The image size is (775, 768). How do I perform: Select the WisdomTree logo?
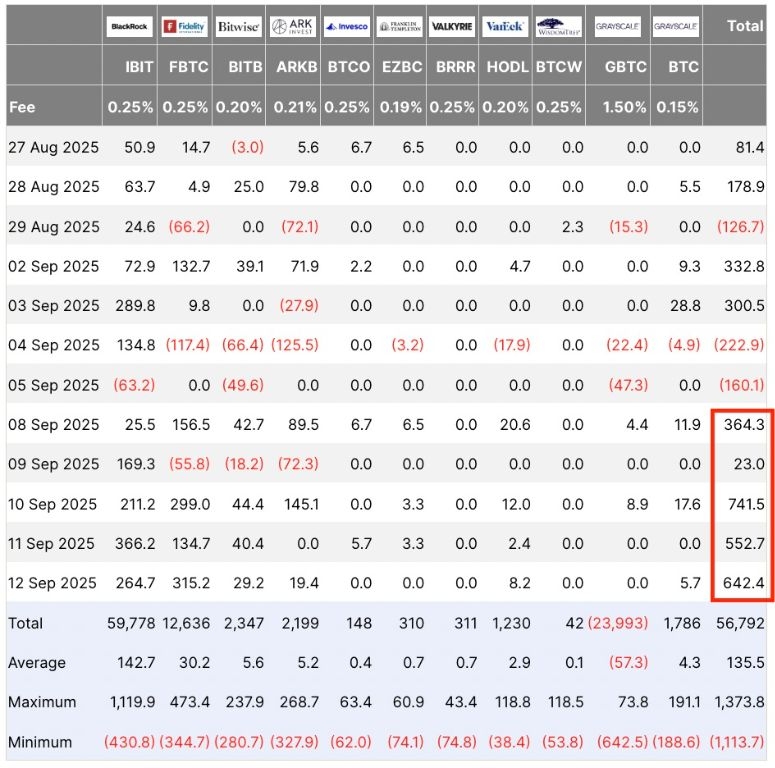pyautogui.click(x=557, y=27)
